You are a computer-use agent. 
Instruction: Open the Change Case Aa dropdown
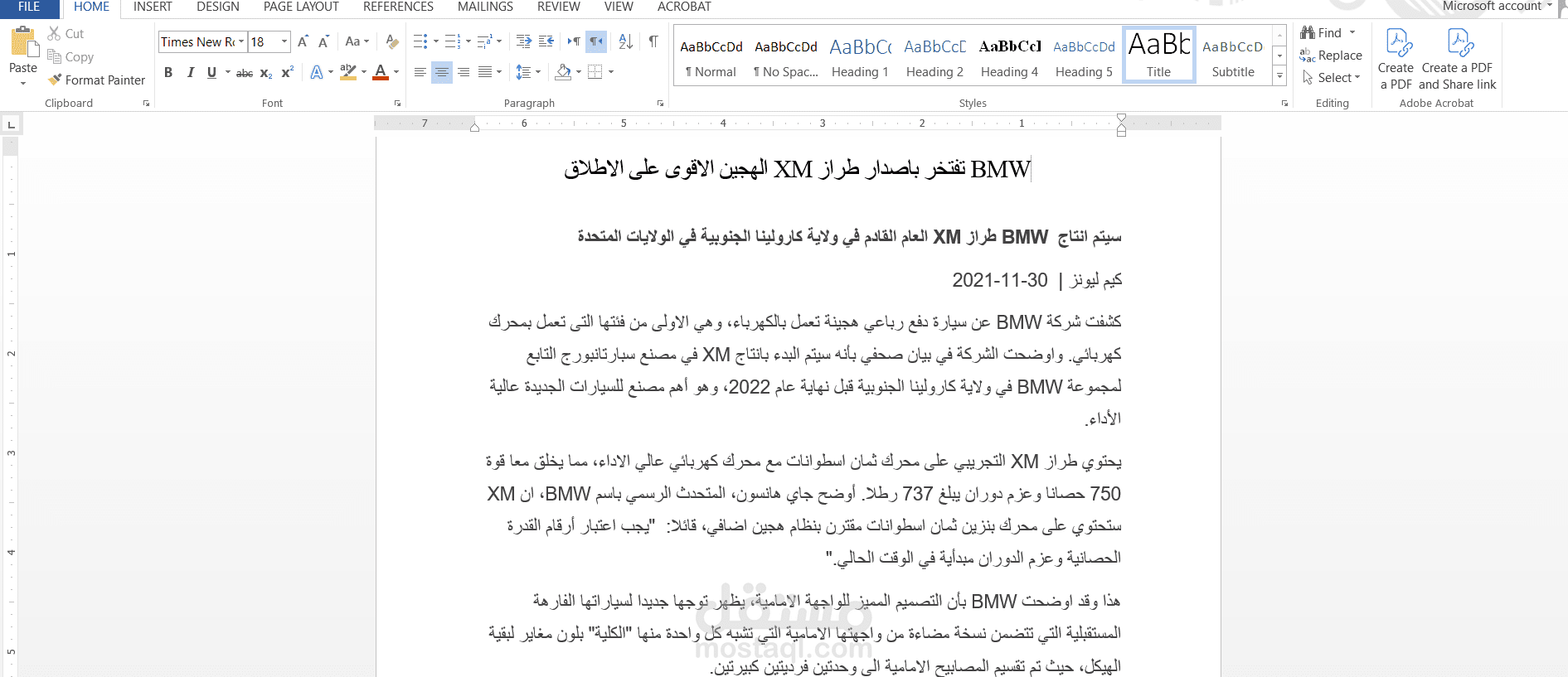coord(357,41)
